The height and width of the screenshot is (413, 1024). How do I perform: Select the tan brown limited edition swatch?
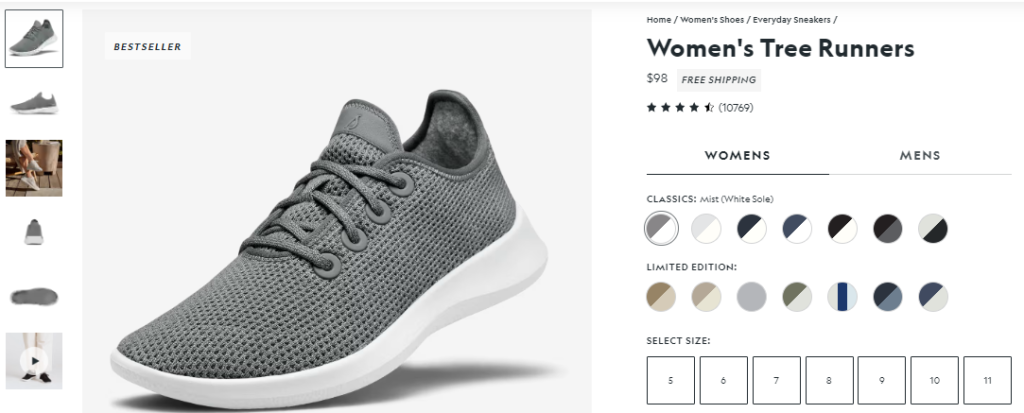[661, 296]
